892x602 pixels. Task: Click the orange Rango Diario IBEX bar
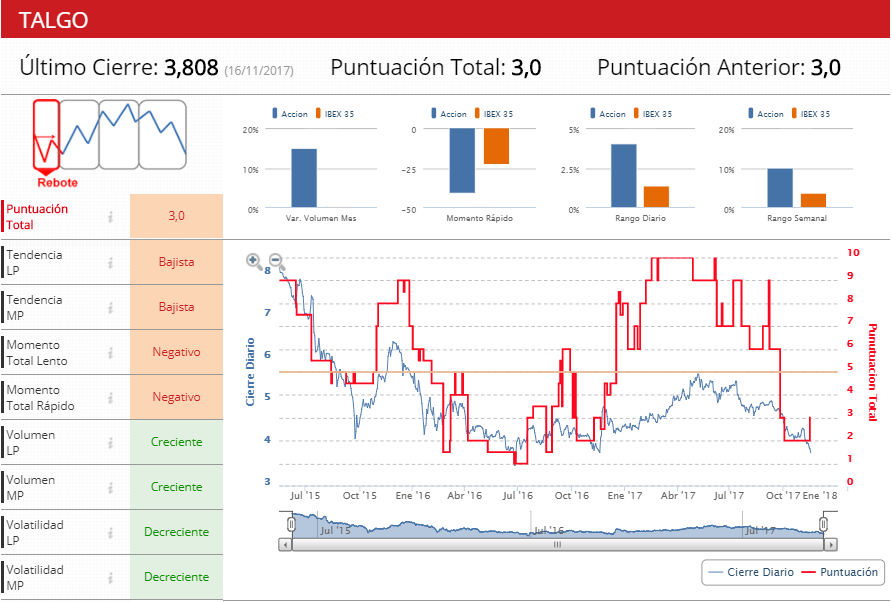(x=656, y=197)
